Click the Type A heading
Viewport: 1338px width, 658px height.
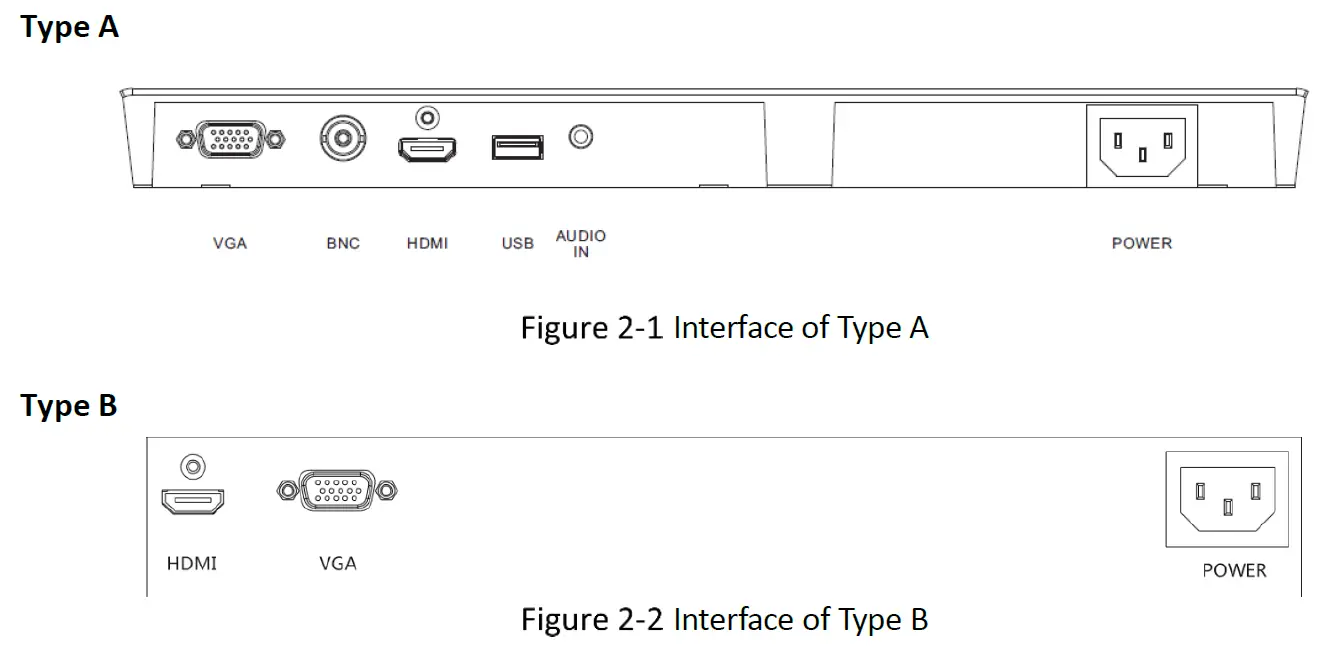tap(70, 27)
